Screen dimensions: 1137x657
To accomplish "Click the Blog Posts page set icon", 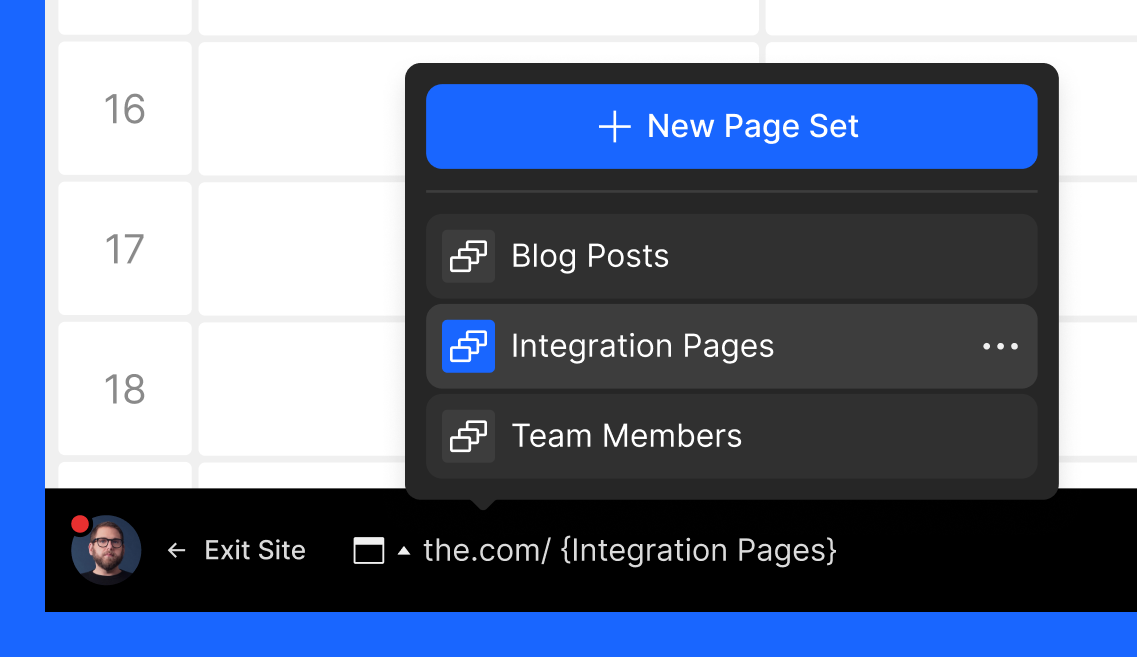I will (468, 256).
